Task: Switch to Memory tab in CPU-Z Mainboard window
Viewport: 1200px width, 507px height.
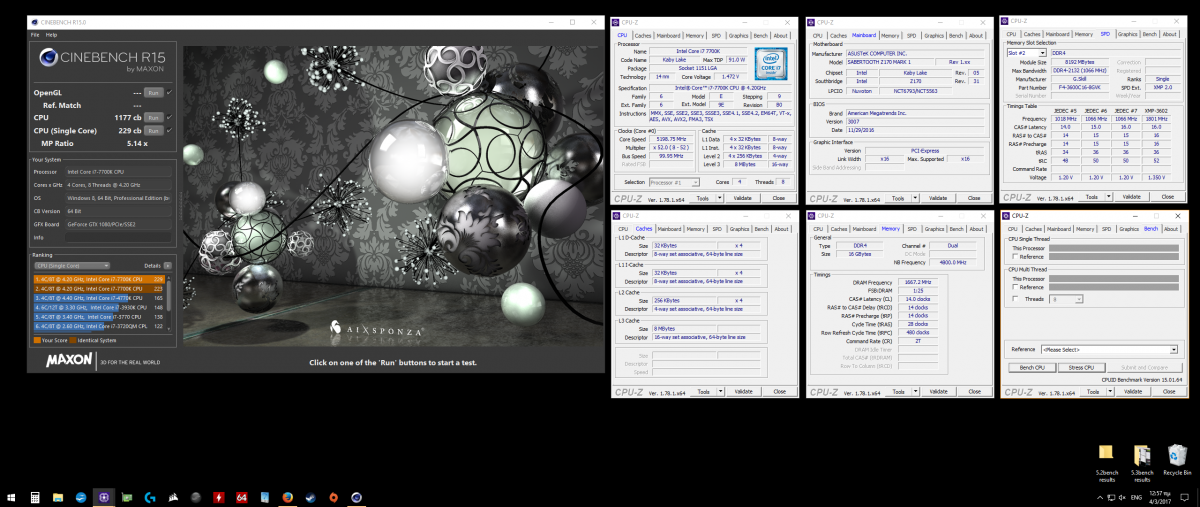Action: [889, 35]
